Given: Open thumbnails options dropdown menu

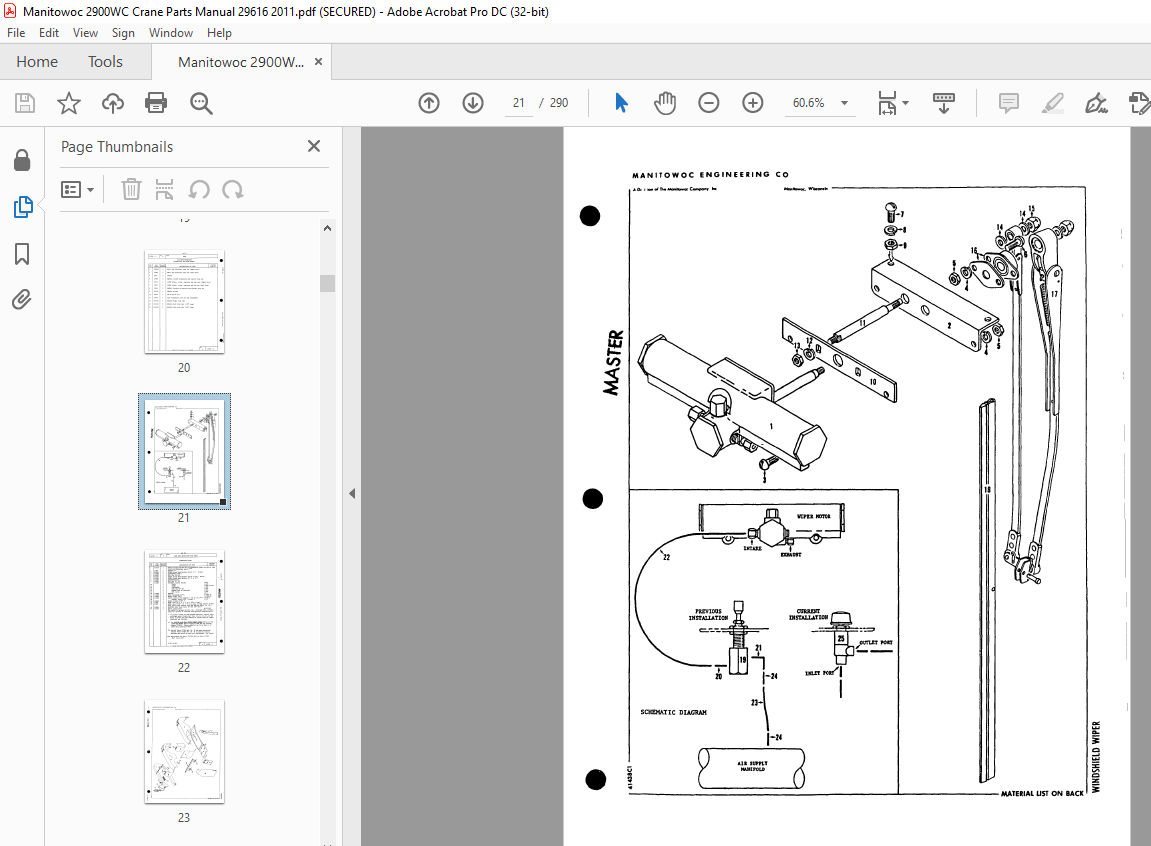Looking at the screenshot, I should click(x=77, y=190).
